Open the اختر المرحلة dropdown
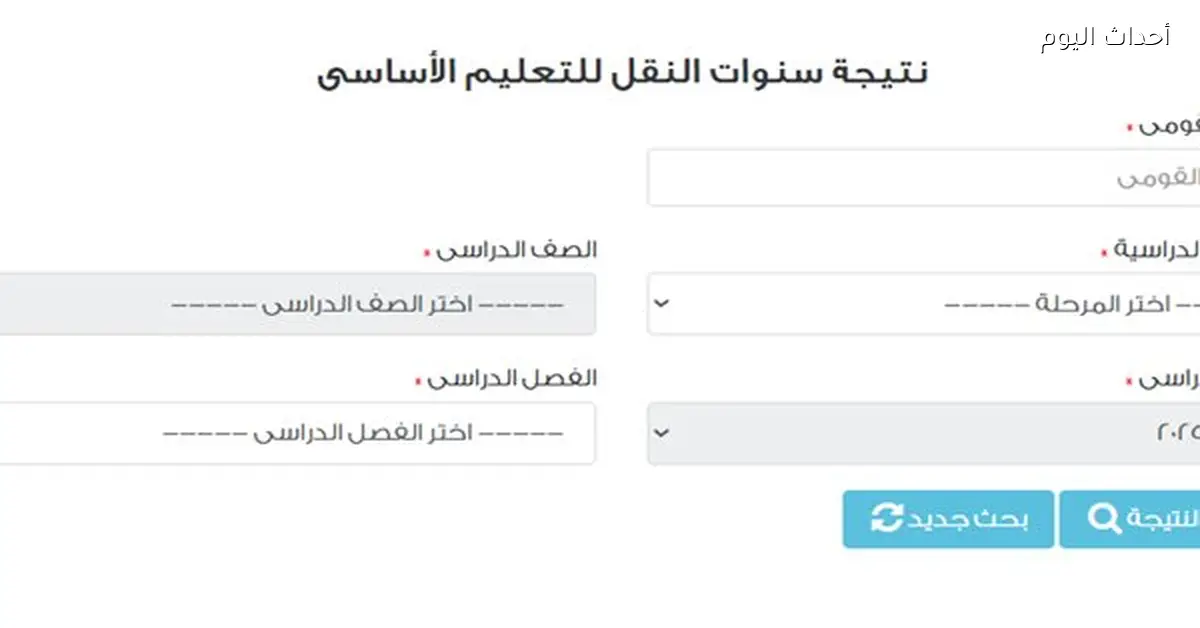The height and width of the screenshot is (628, 1200). pos(920,304)
